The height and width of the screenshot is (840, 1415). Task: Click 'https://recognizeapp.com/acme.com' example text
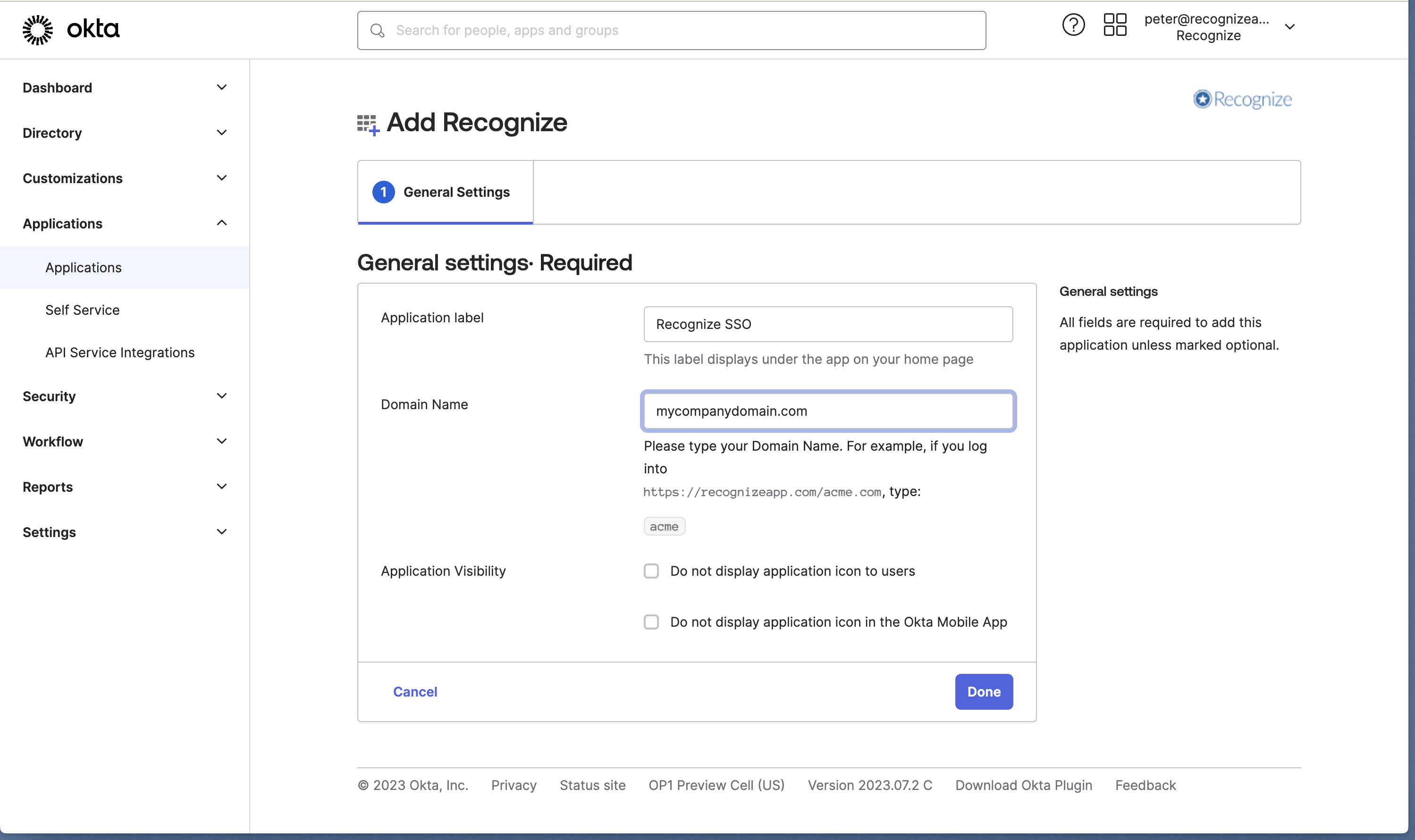(762, 492)
